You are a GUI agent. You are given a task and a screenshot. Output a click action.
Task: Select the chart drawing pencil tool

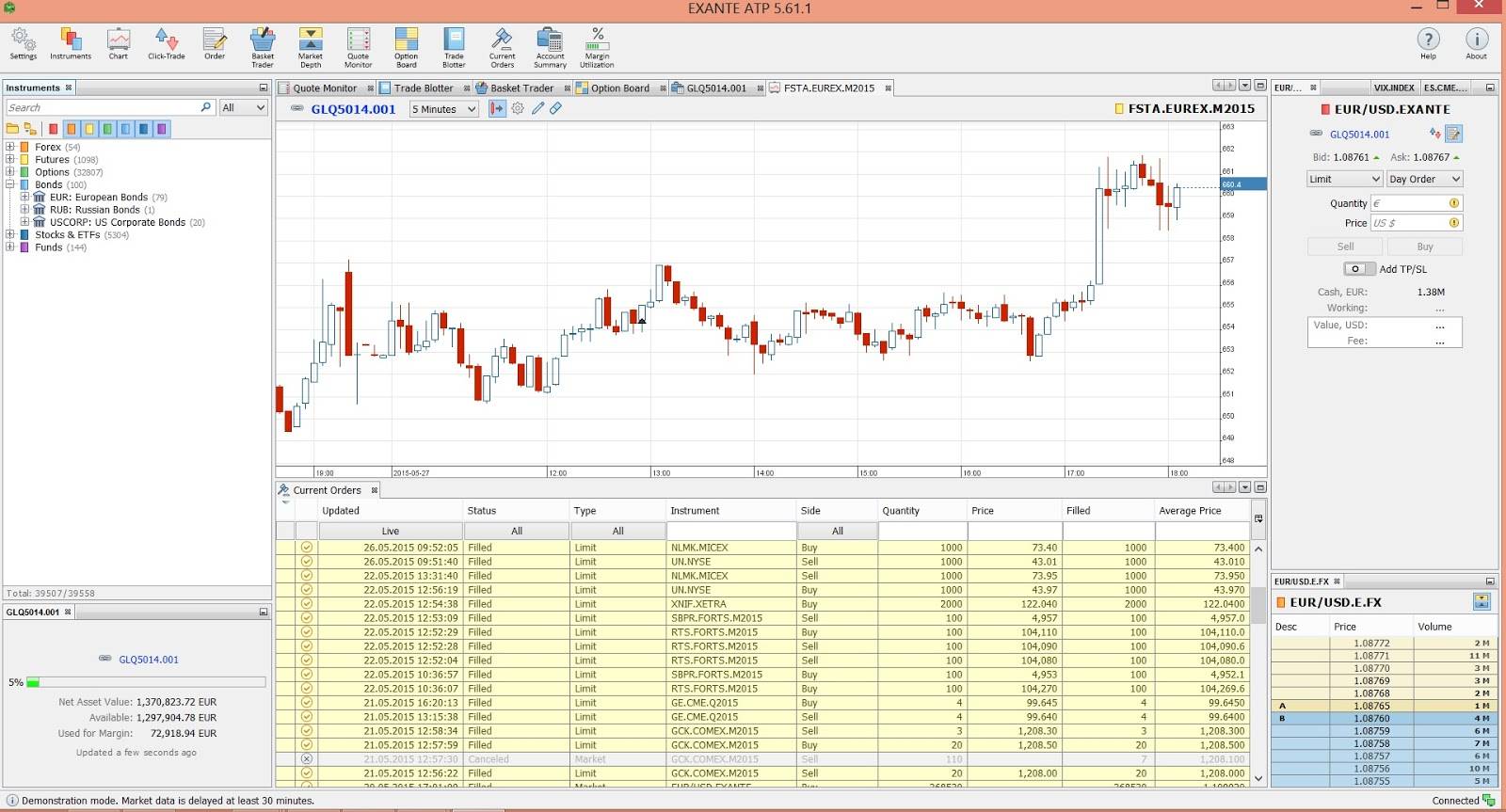(538, 109)
